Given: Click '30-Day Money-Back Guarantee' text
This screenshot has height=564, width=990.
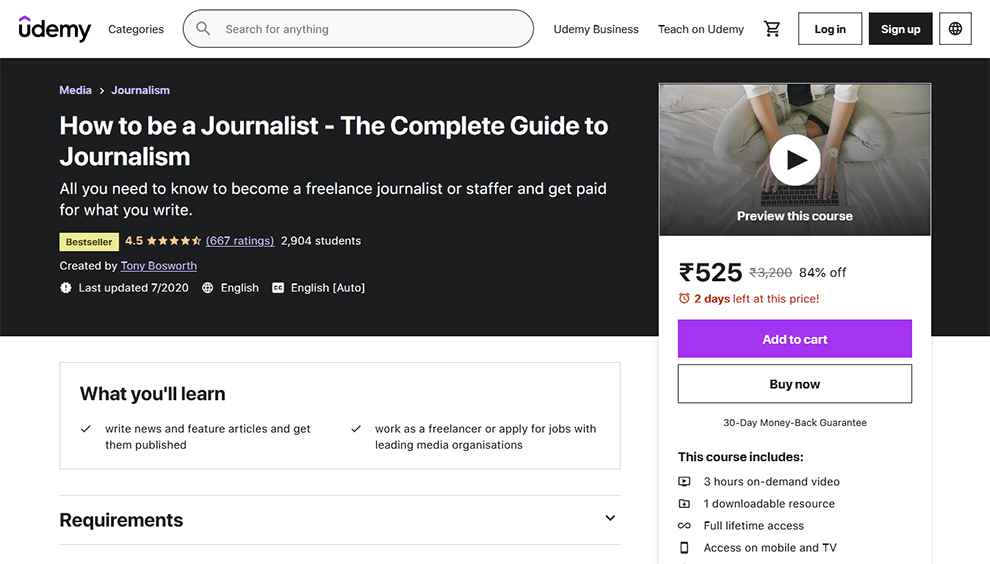Looking at the screenshot, I should (794, 423).
